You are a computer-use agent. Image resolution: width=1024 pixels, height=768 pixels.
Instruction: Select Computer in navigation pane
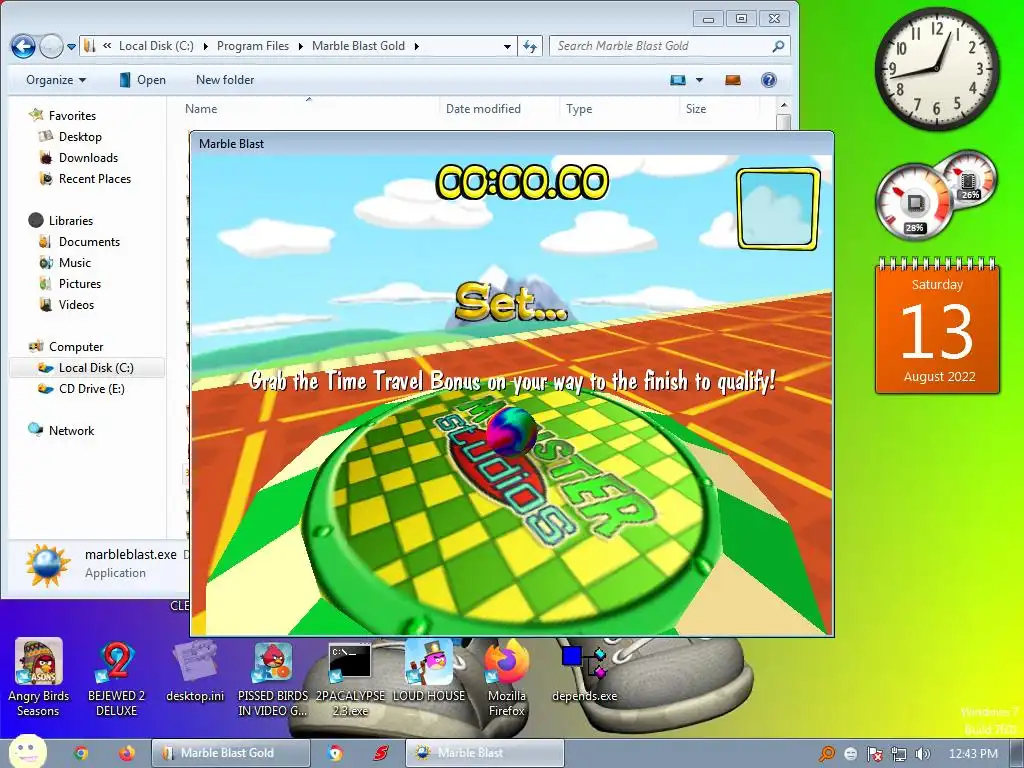click(x=76, y=347)
